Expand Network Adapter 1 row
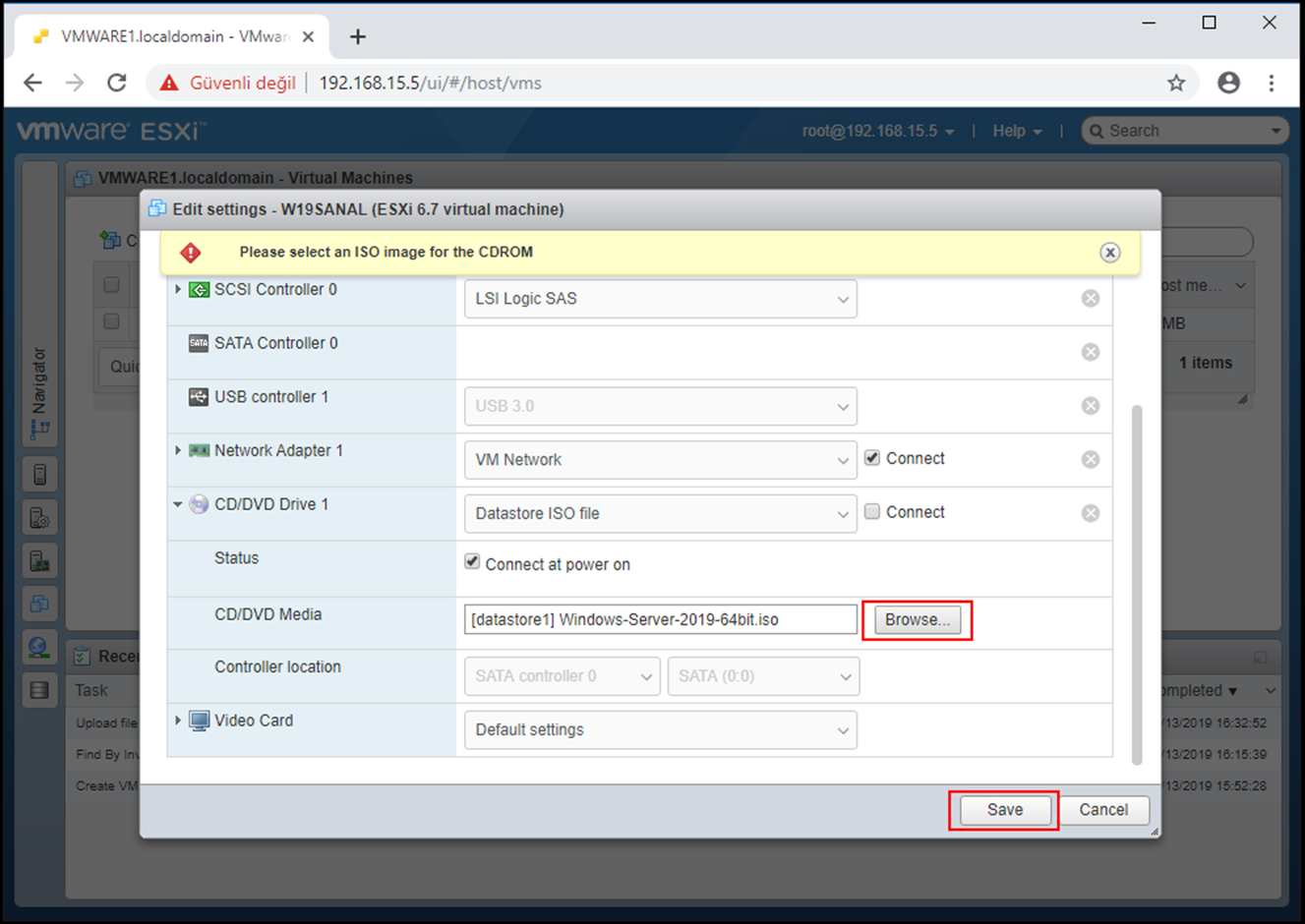1305x924 pixels. 178,450
